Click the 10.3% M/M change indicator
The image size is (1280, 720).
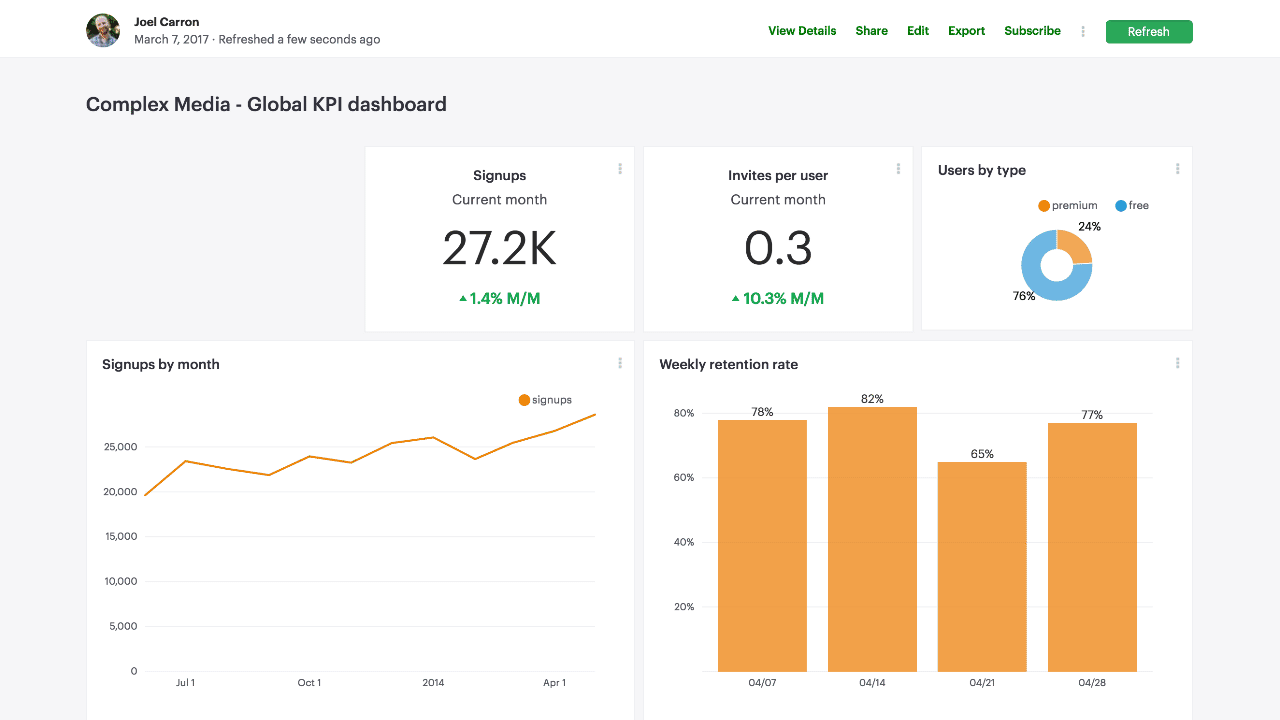pos(778,298)
